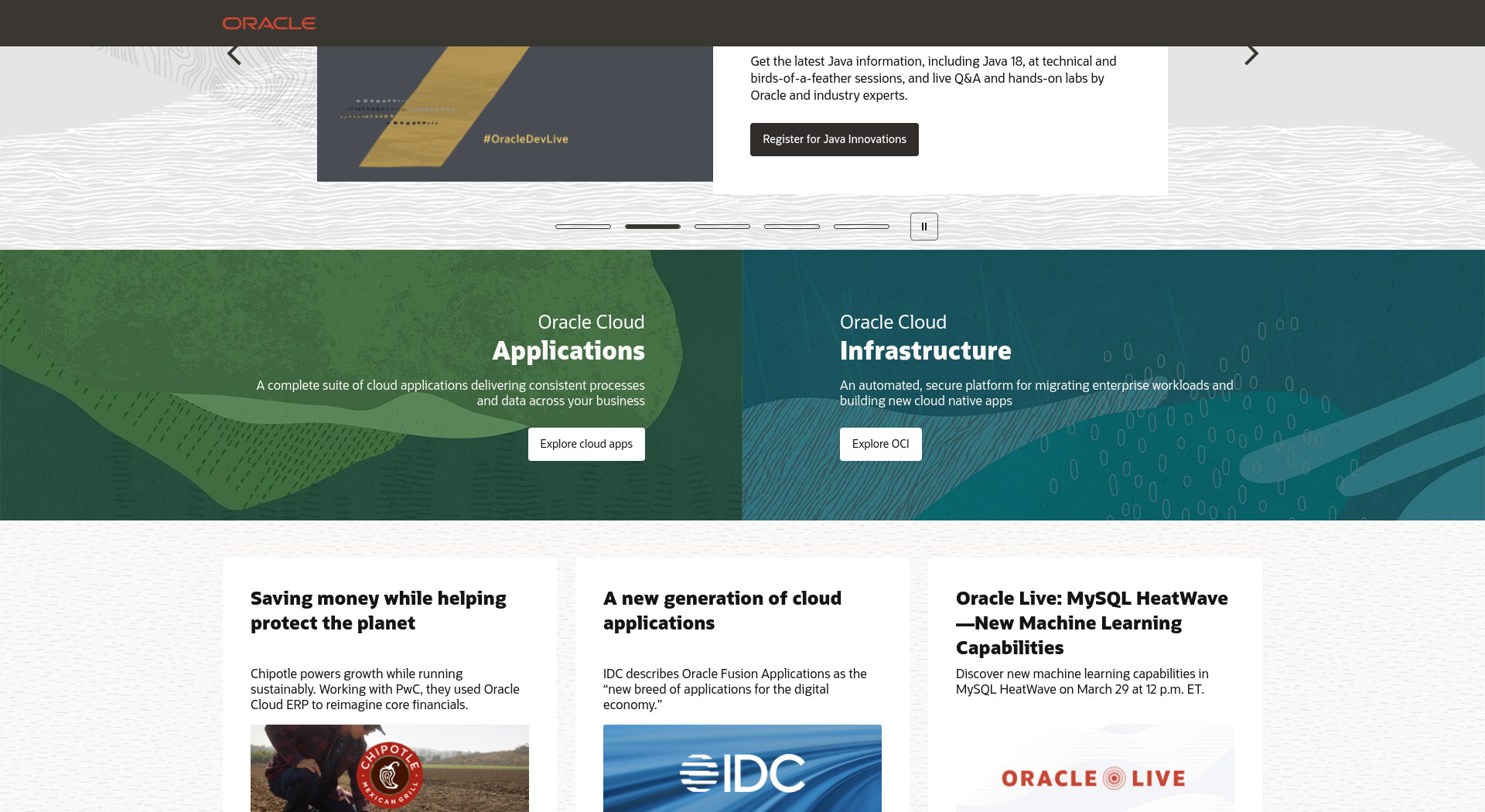Click Explore cloud apps button
This screenshot has width=1485, height=812.
coord(586,444)
